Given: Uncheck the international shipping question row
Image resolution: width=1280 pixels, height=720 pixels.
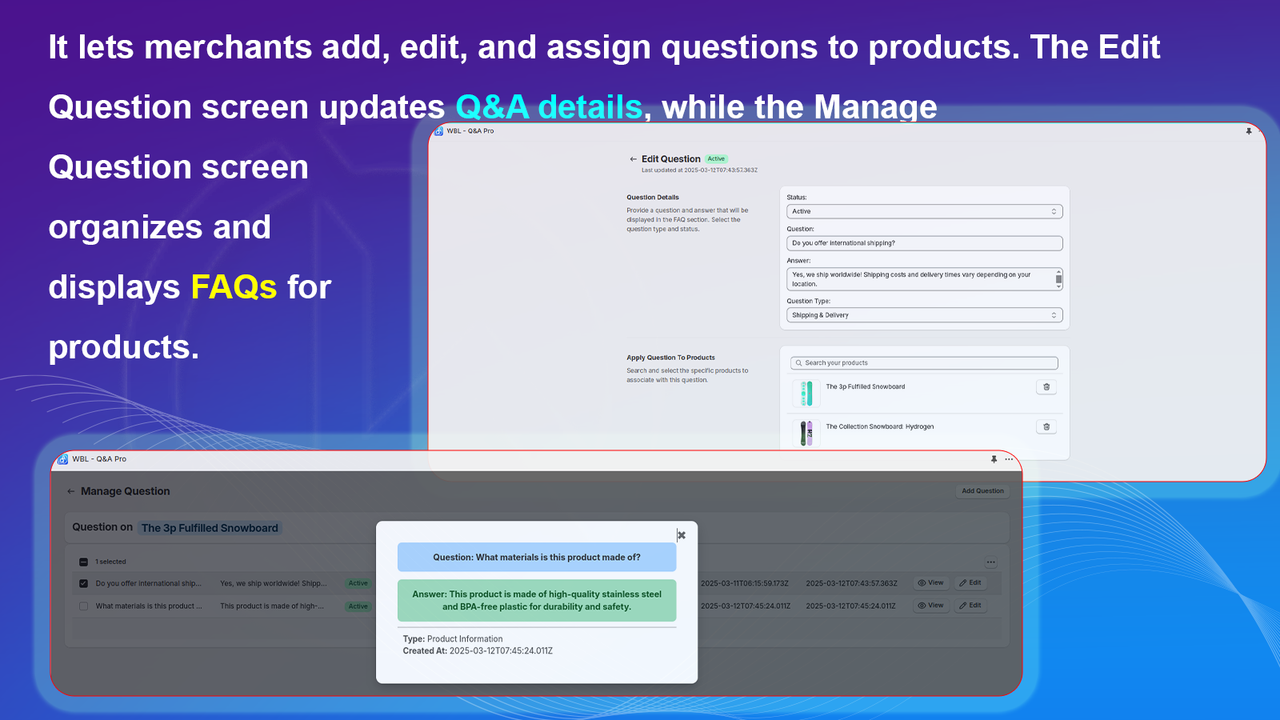Looking at the screenshot, I should pos(84,584).
